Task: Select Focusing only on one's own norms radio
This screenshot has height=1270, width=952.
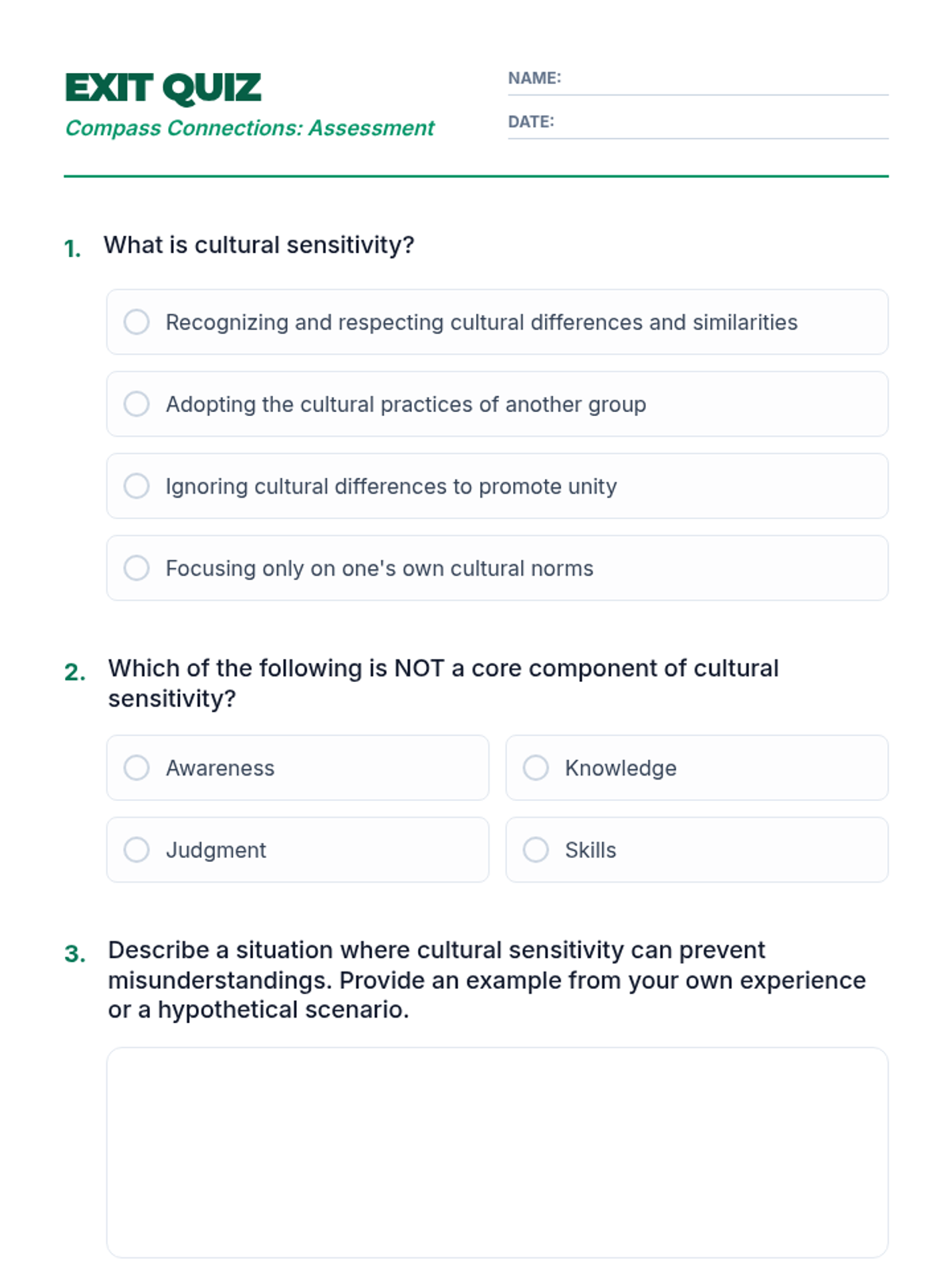Action: (136, 568)
